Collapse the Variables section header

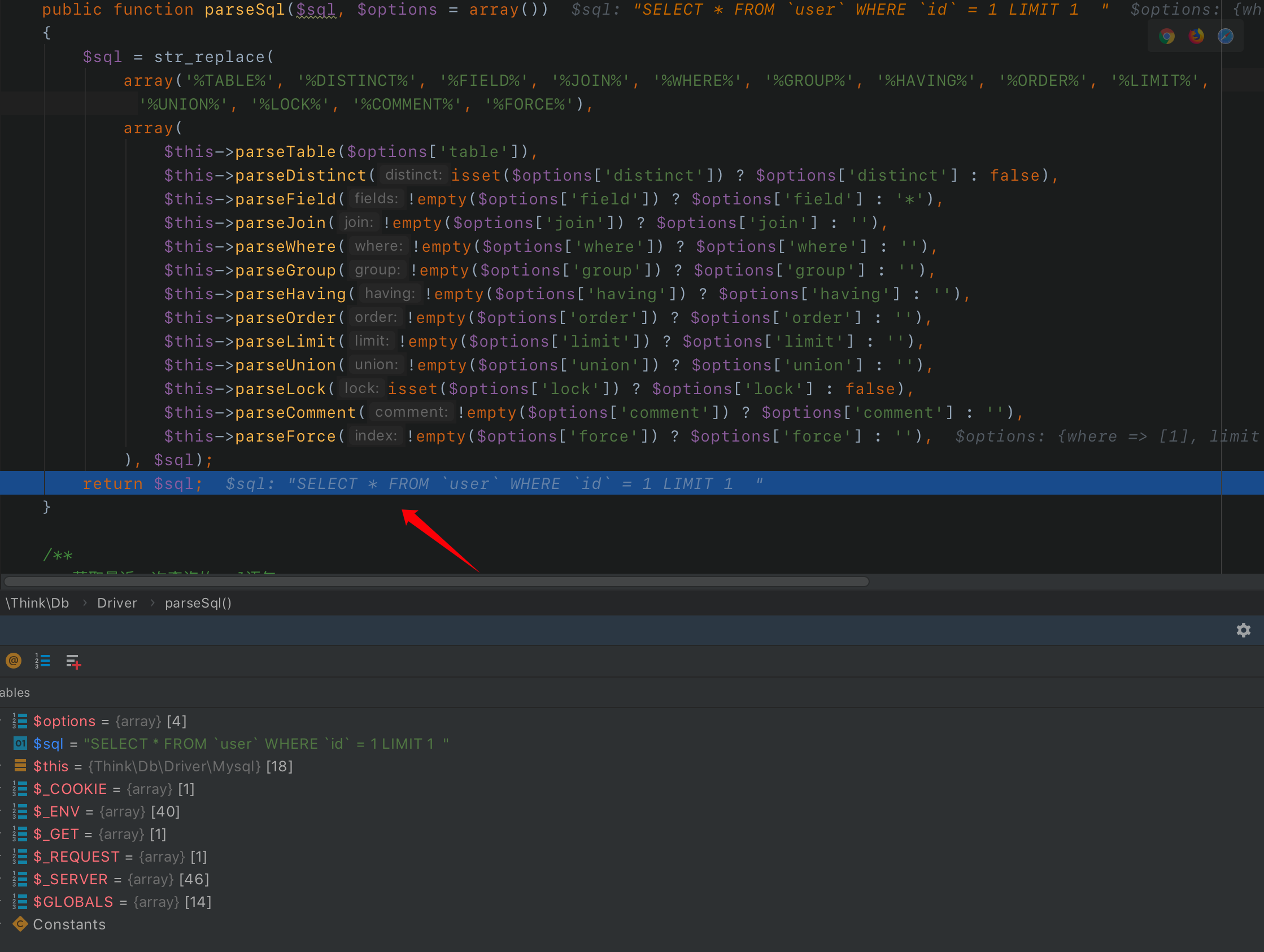click(15, 693)
